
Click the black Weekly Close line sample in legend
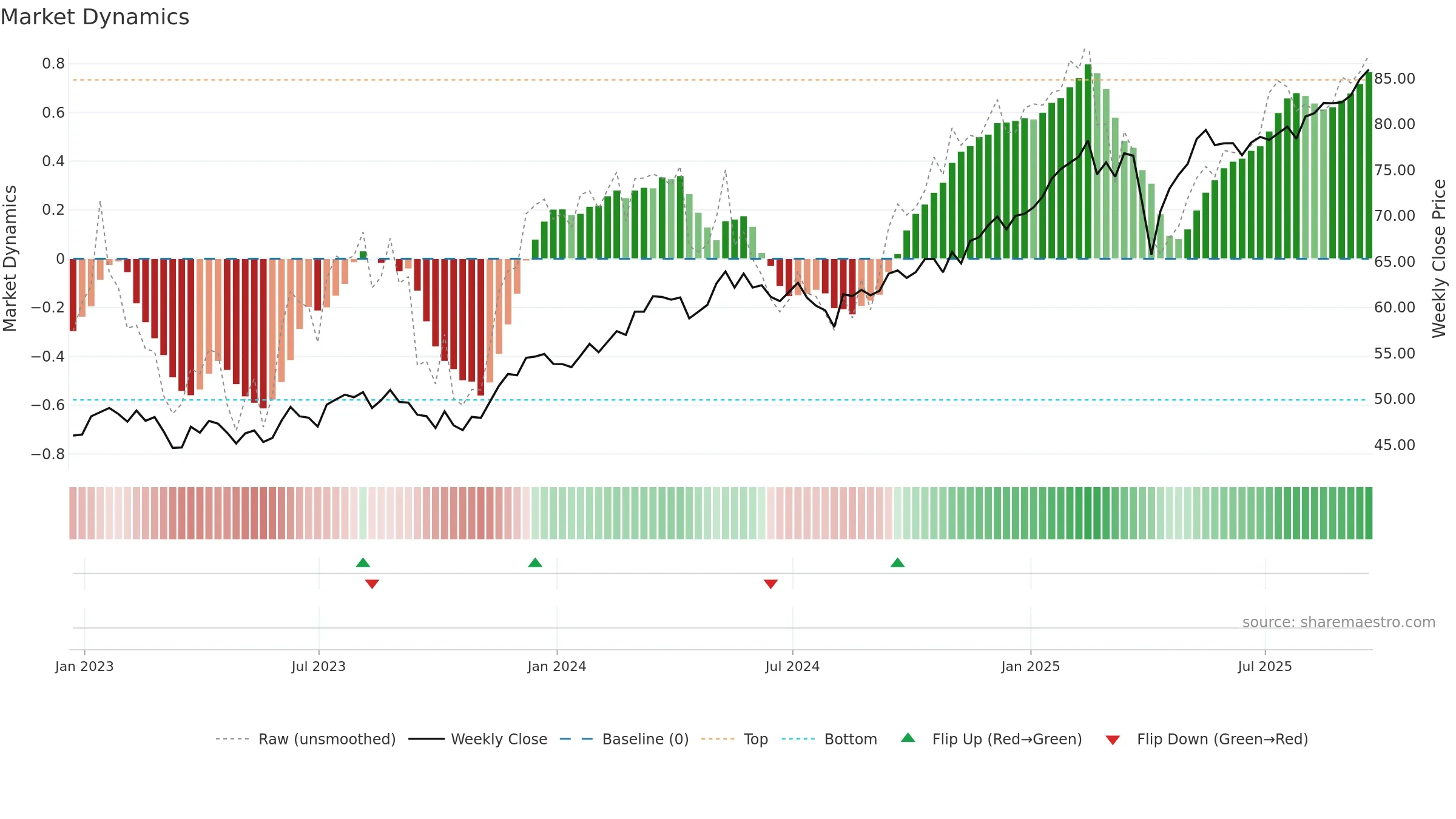(426, 739)
